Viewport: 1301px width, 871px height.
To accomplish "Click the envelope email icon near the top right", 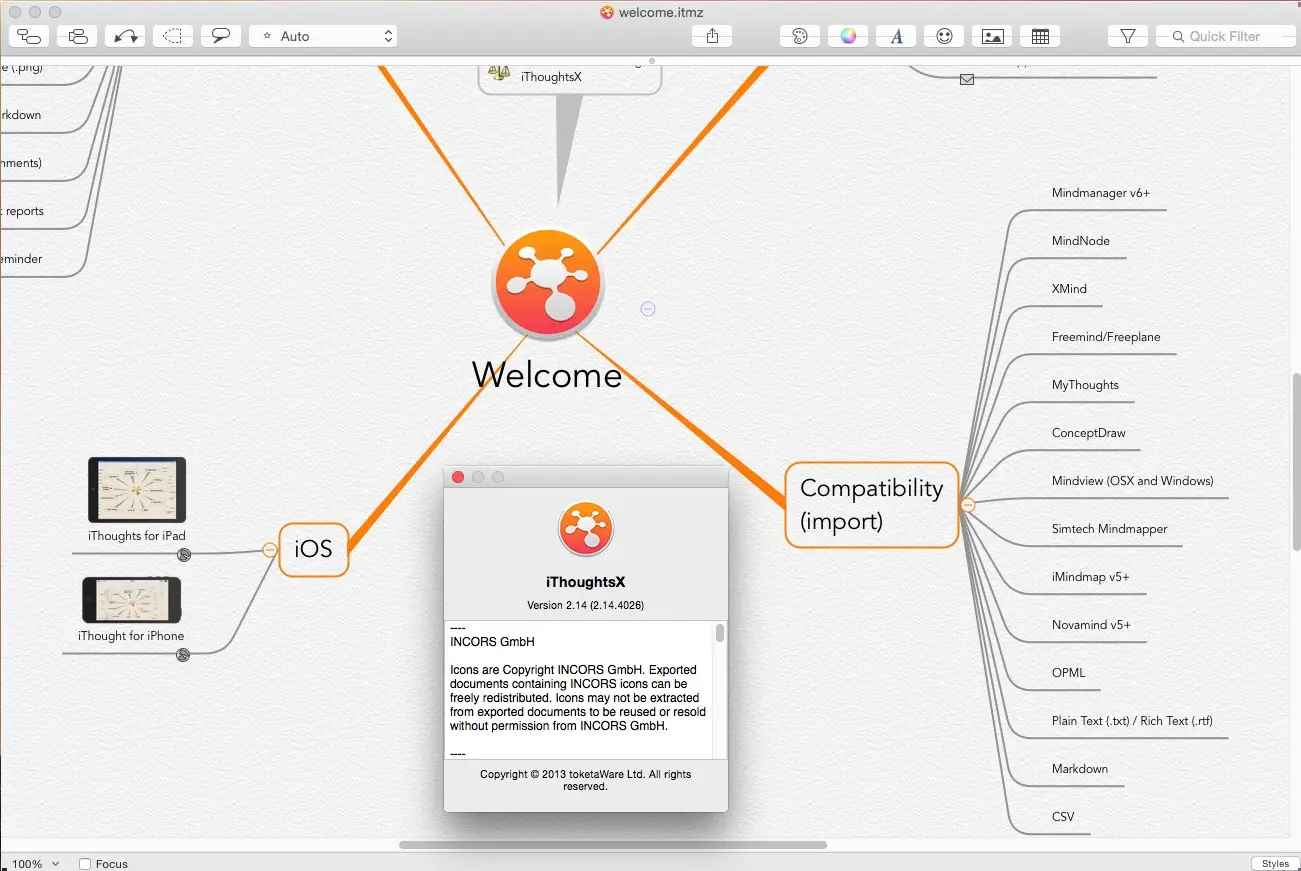I will [x=967, y=79].
